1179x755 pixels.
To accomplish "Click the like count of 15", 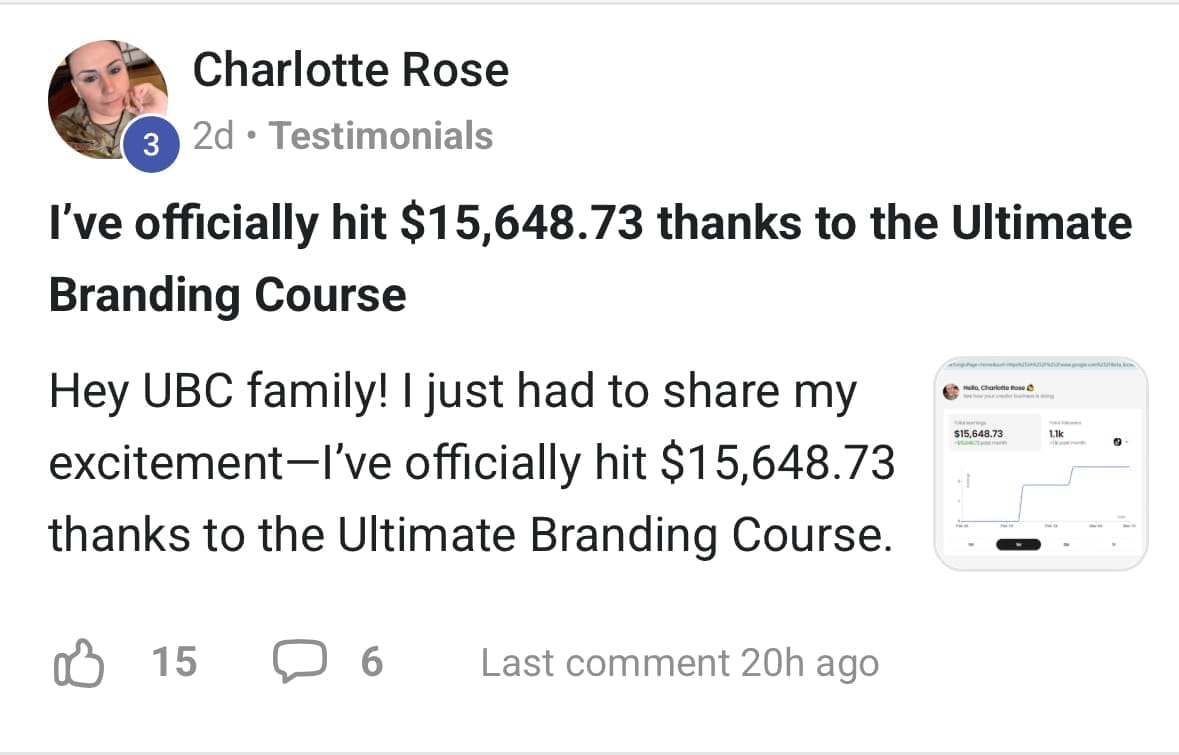I will (174, 662).
